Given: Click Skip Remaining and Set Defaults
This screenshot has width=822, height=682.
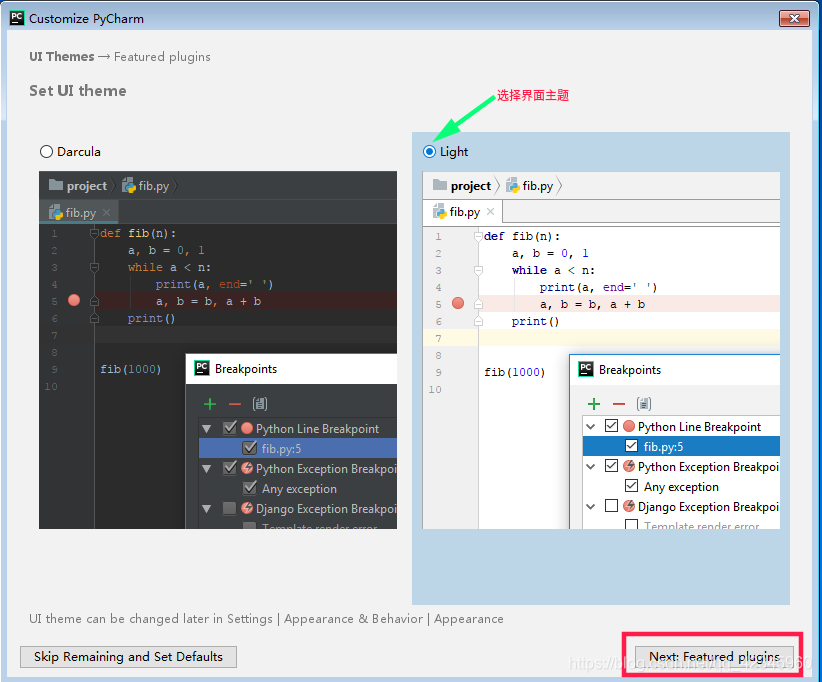Looking at the screenshot, I should click(128, 656).
